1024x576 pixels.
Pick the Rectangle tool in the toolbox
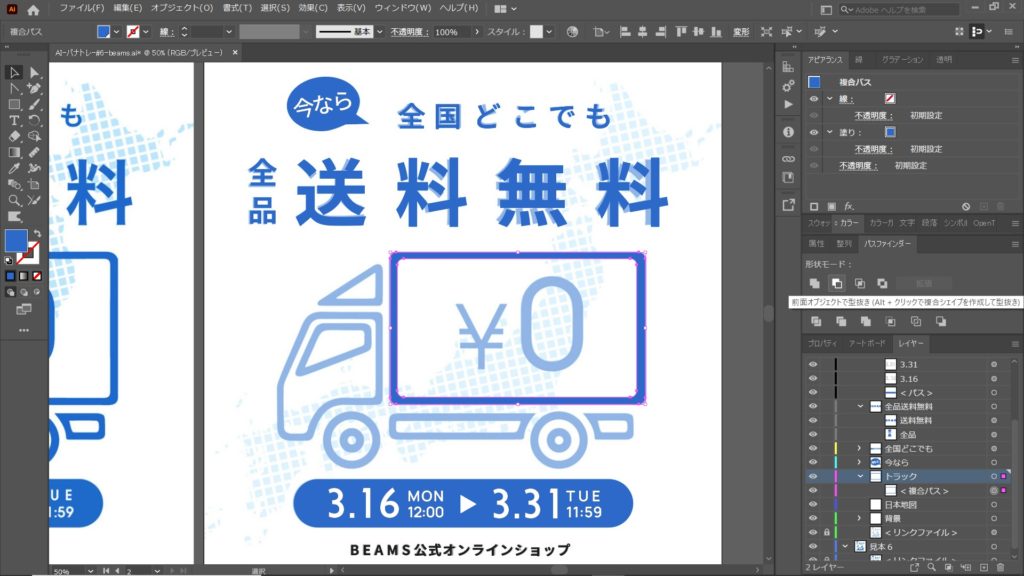coord(14,104)
